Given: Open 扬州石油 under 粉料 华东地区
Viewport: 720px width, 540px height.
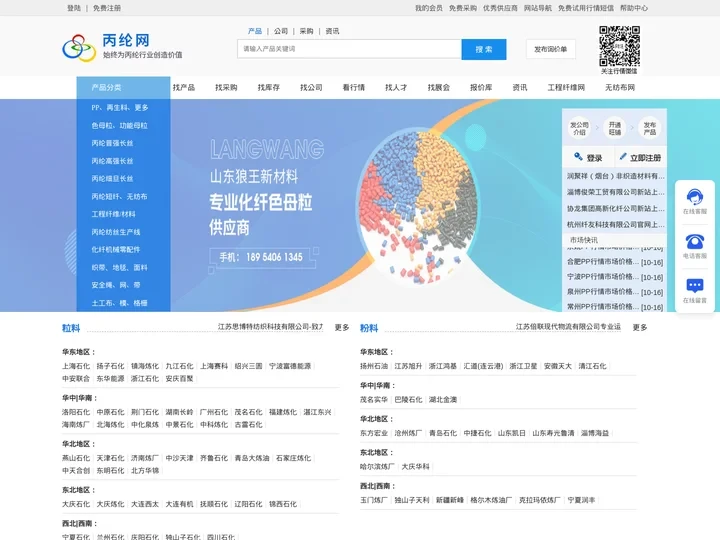Looking at the screenshot, I should coord(374,366).
